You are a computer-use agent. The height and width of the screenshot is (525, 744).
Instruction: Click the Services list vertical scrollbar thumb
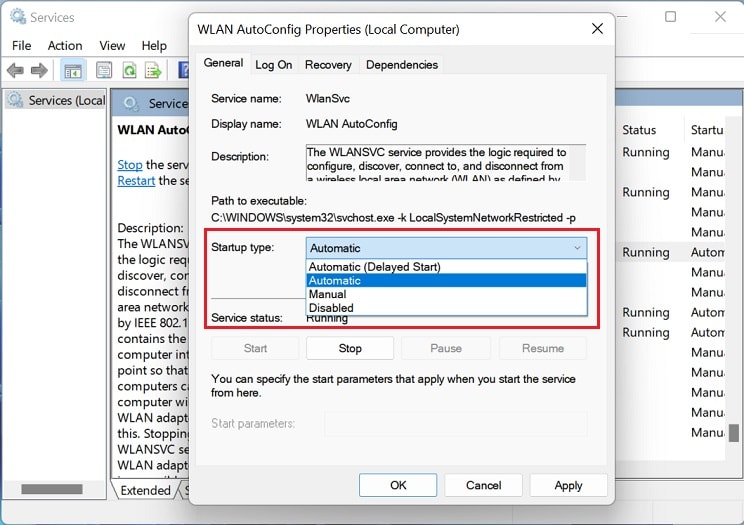coord(734,432)
